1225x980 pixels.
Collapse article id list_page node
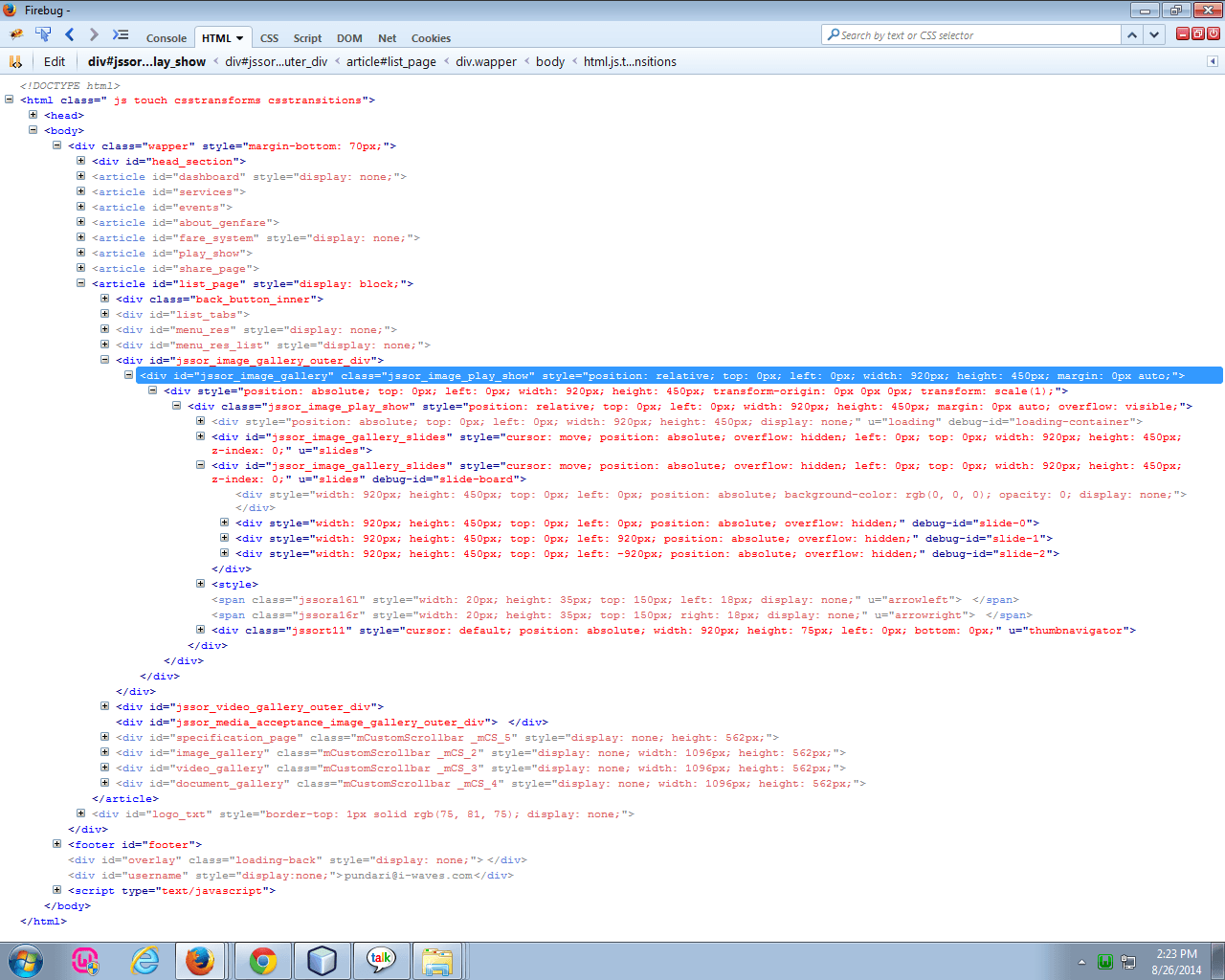[x=80, y=283]
